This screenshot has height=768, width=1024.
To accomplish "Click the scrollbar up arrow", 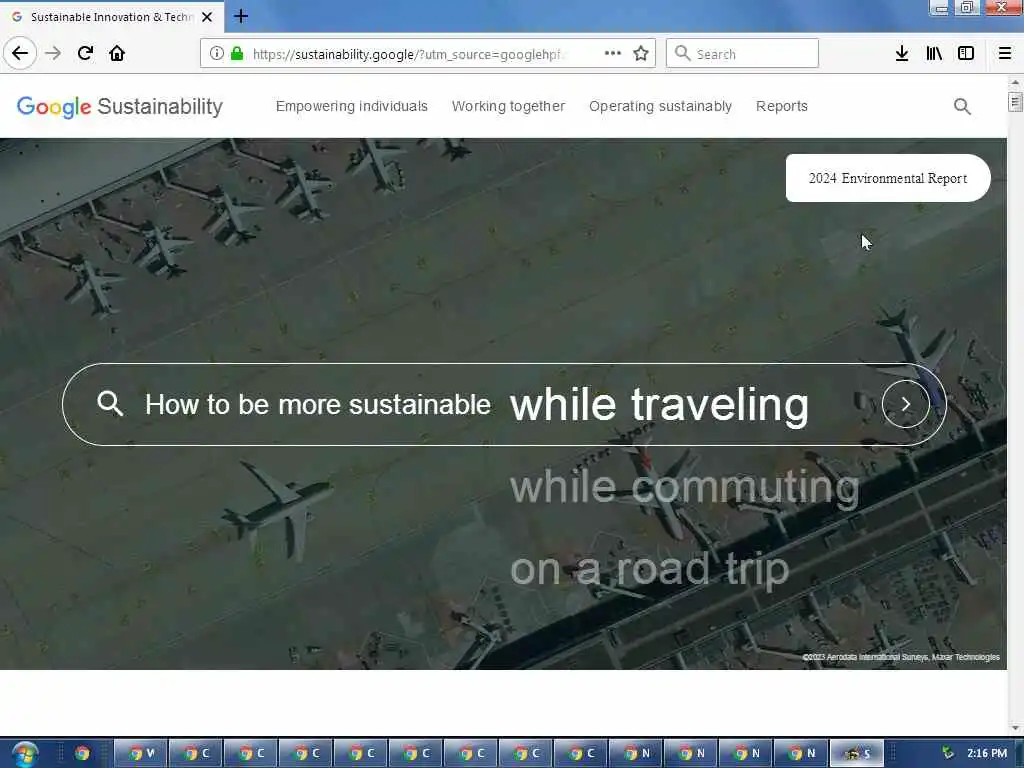I will pos(1015,82).
